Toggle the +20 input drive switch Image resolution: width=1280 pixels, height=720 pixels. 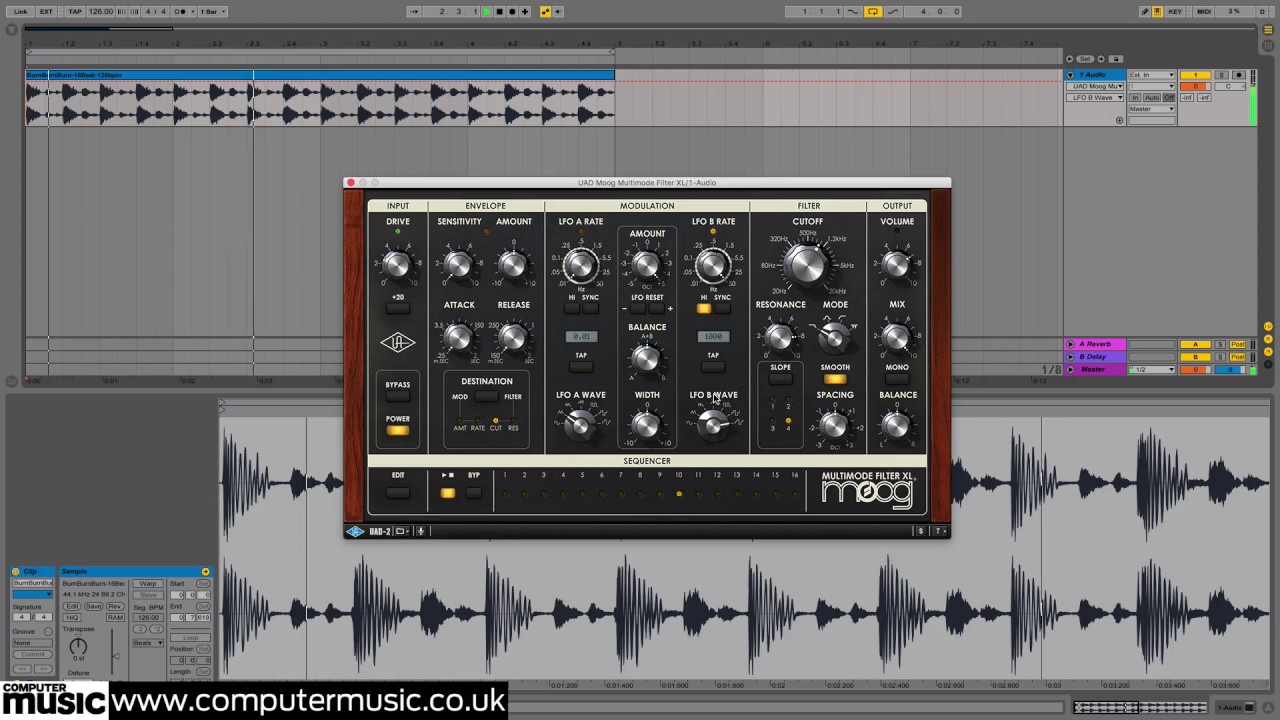pyautogui.click(x=397, y=310)
